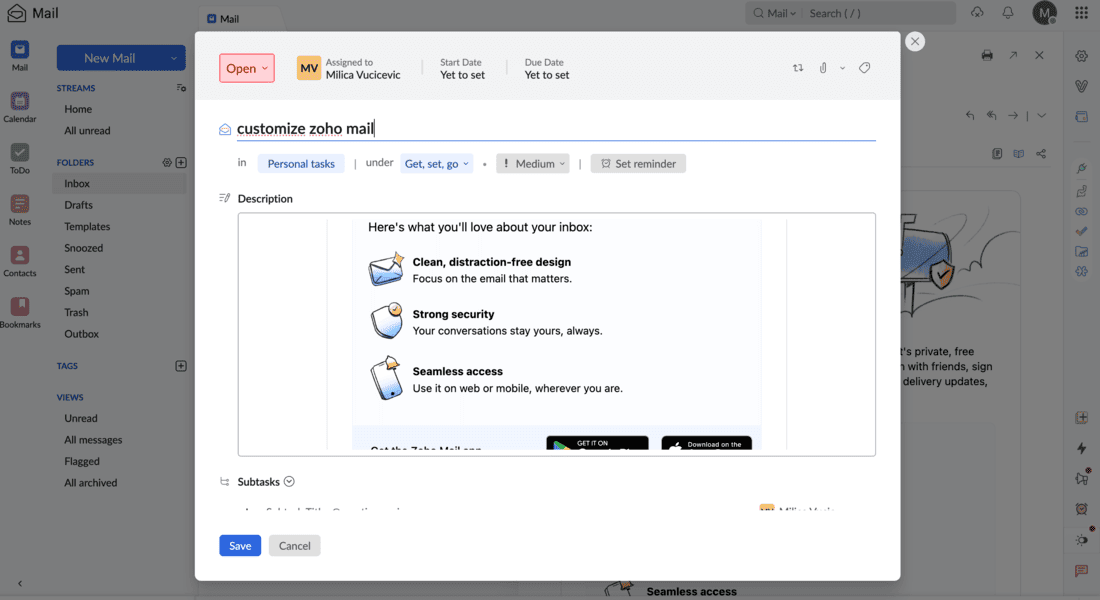Open the 'Get, set, go' list dropdown
Viewport: 1100px width, 600px height.
(437, 162)
